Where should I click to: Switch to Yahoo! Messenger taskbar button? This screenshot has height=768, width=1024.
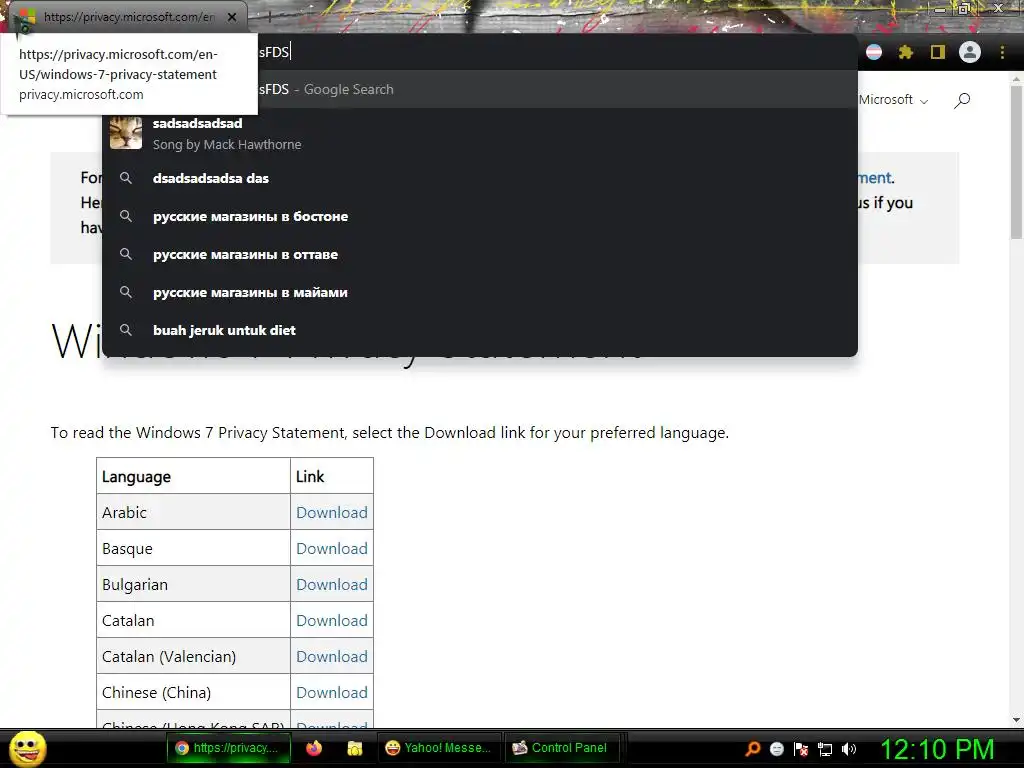438,748
